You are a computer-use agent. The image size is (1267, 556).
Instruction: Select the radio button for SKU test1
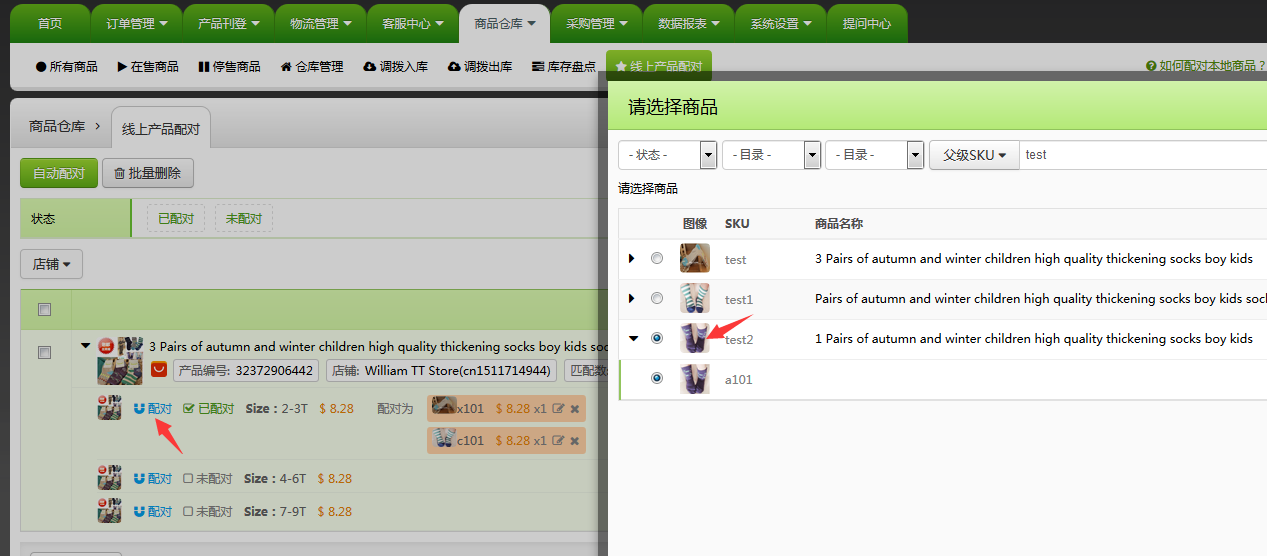point(657,298)
